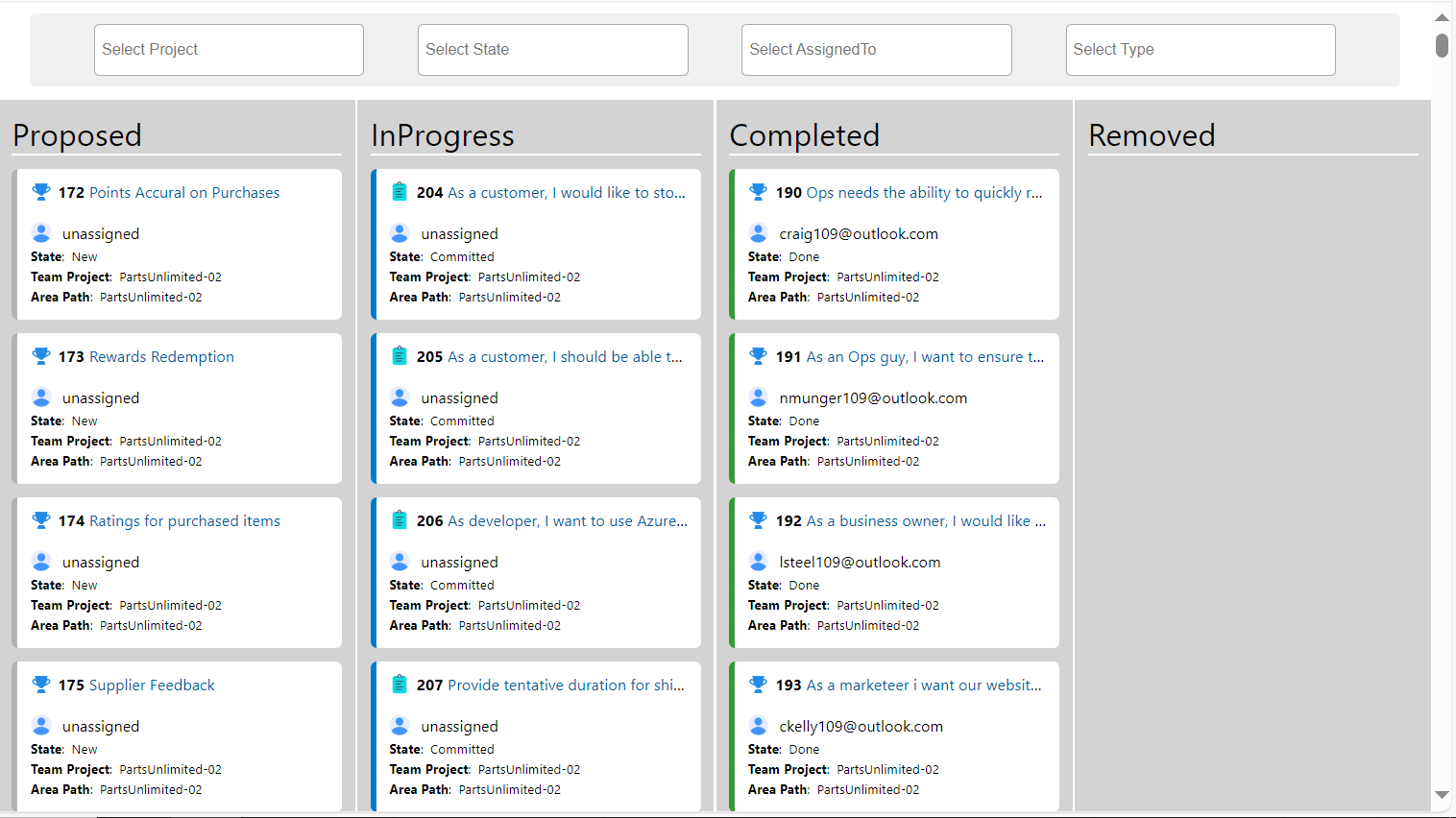Click the vertical scrollbar thumb
The height and width of the screenshot is (818, 1456).
coord(1442,46)
